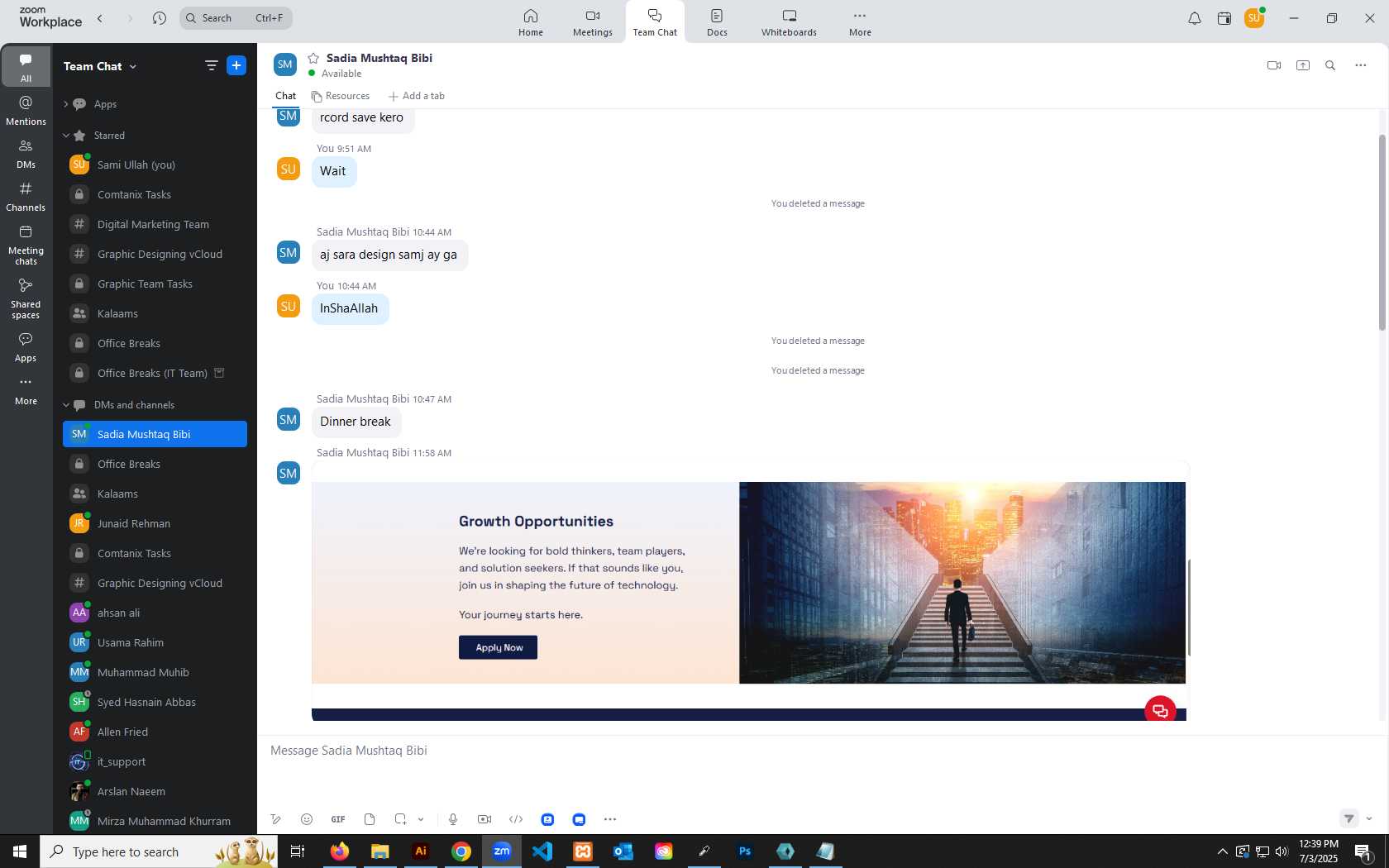Switch to the Meetings tab
Screen dimensions: 1389x868
[593, 22]
